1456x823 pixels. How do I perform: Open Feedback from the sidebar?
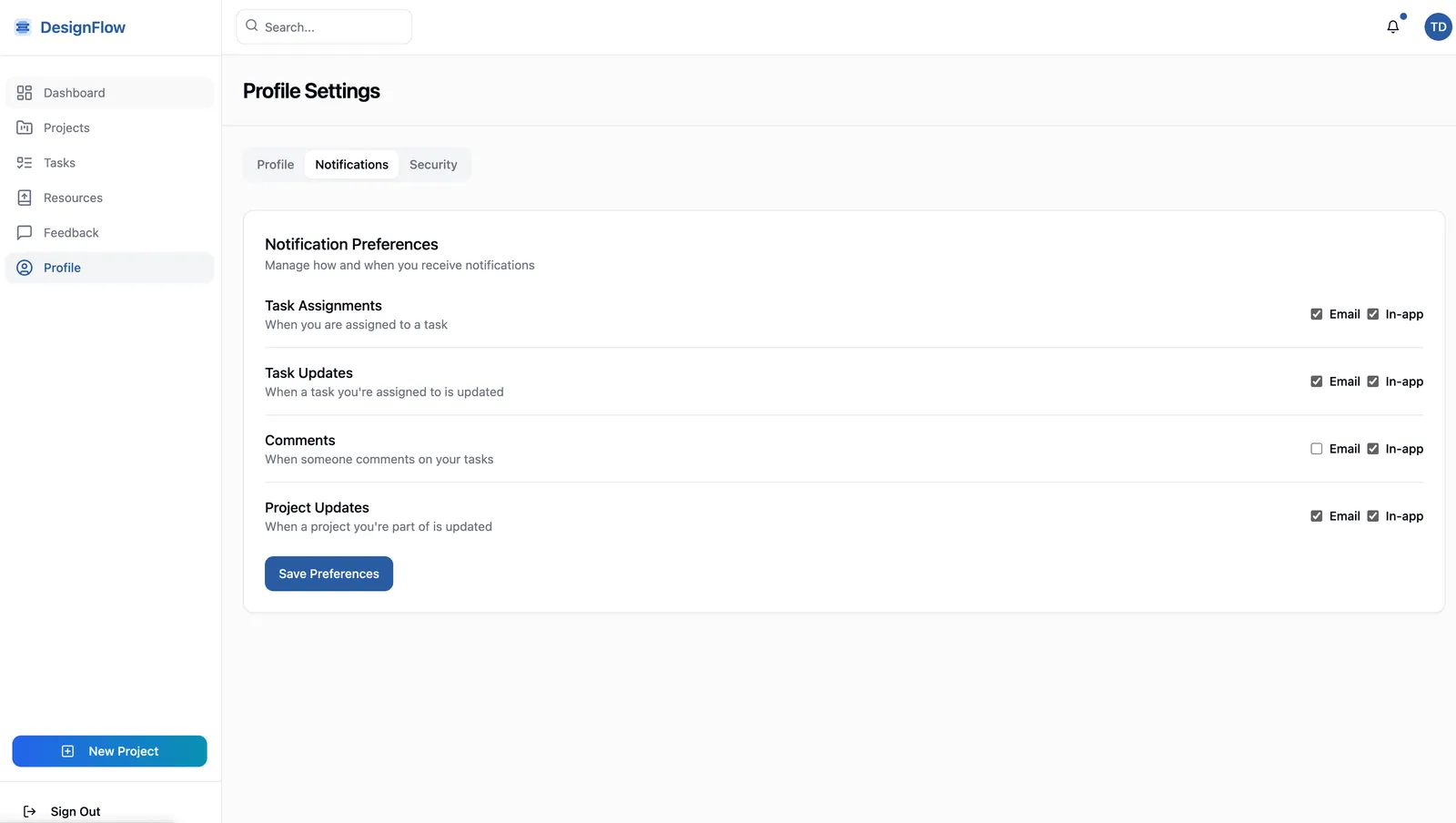tap(110, 233)
